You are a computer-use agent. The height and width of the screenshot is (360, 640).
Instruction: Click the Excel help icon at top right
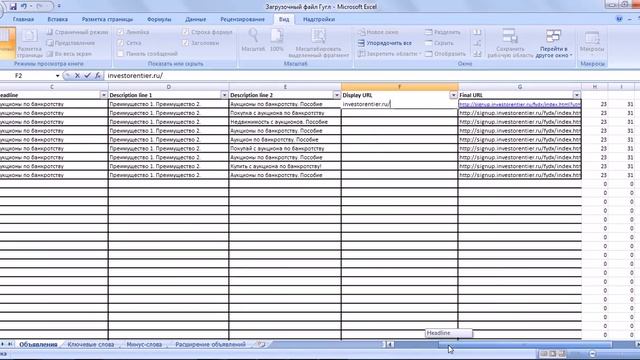click(619, 19)
